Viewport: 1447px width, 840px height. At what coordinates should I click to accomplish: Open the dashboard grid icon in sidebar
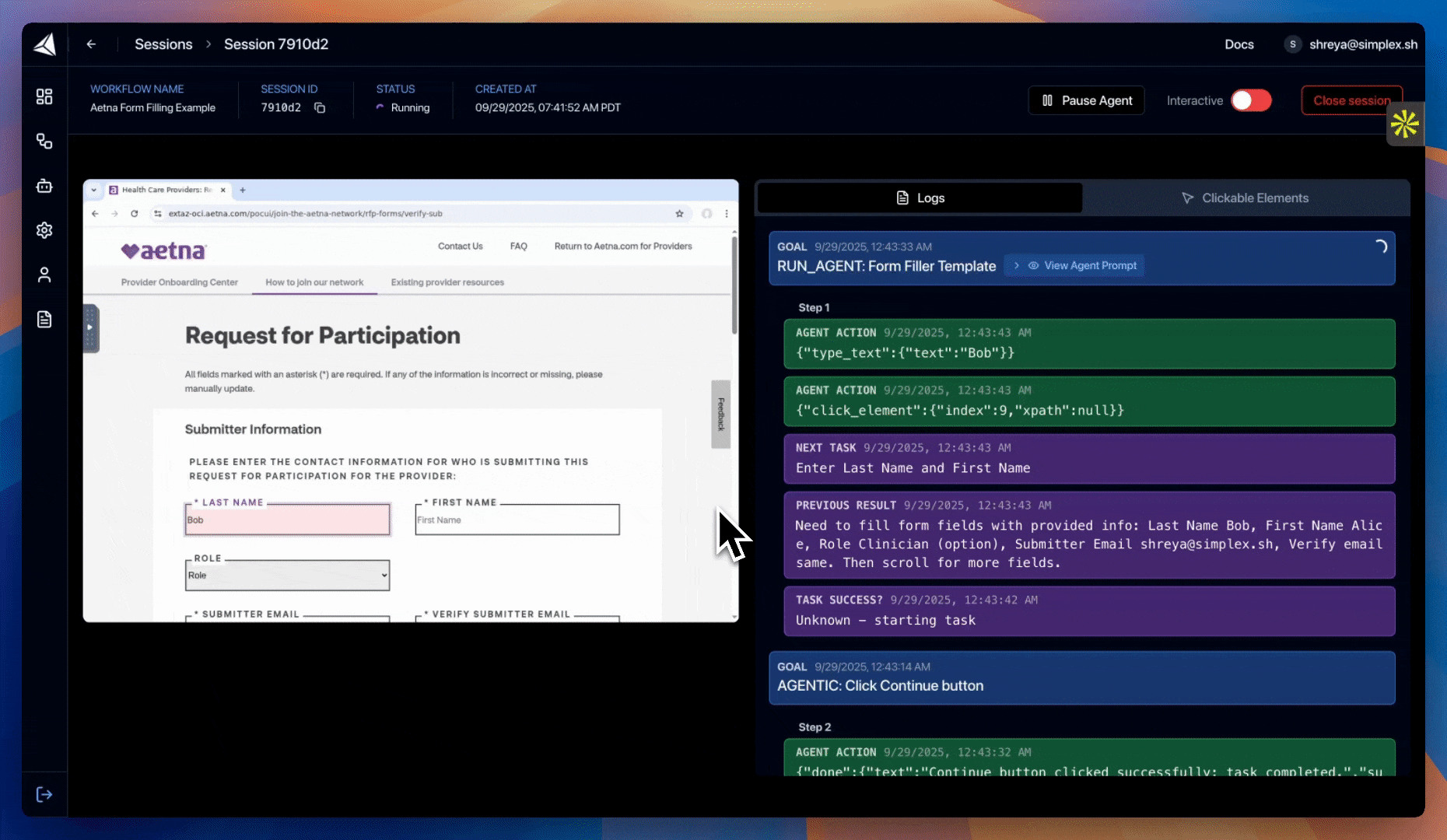click(x=44, y=96)
